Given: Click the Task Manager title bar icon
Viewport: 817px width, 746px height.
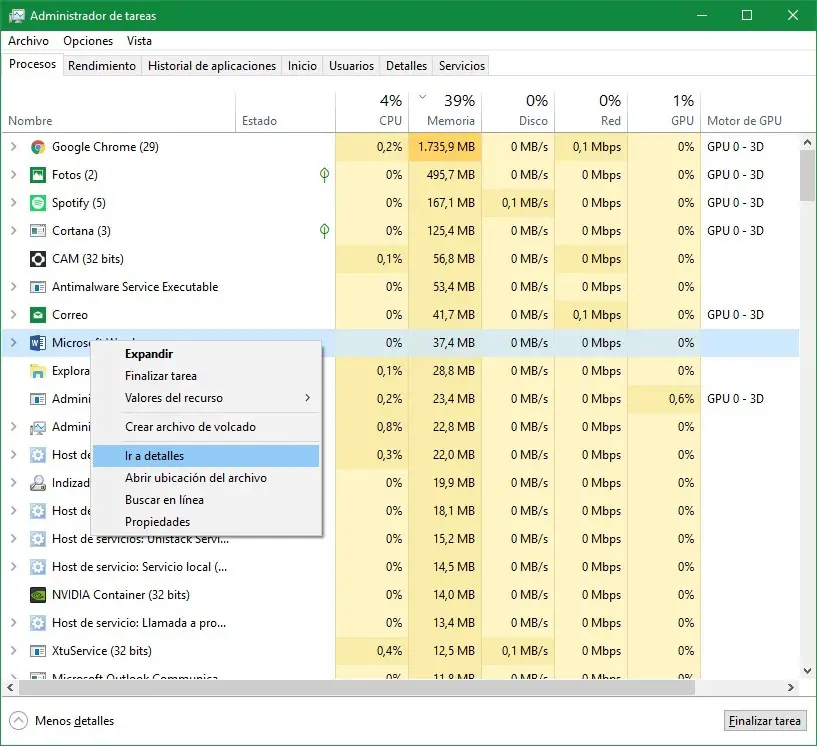Looking at the screenshot, I should [17, 16].
